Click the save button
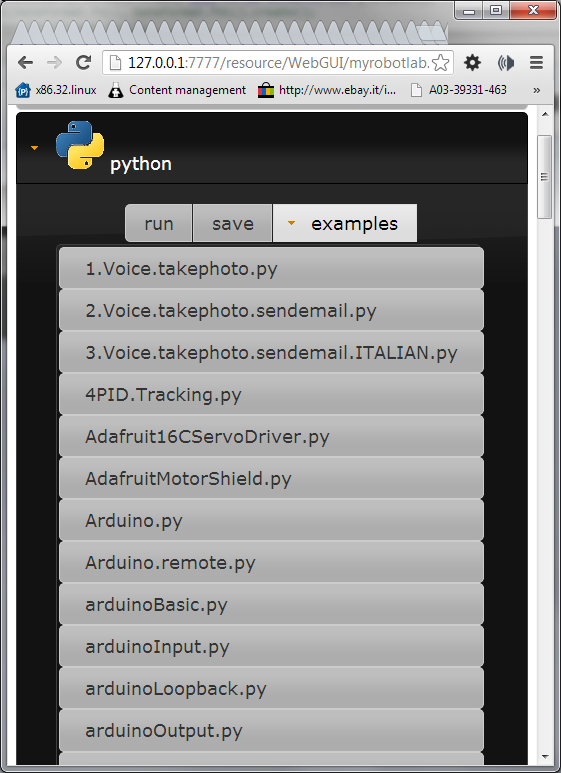Screen dimensions: 561x773 pos(233,223)
